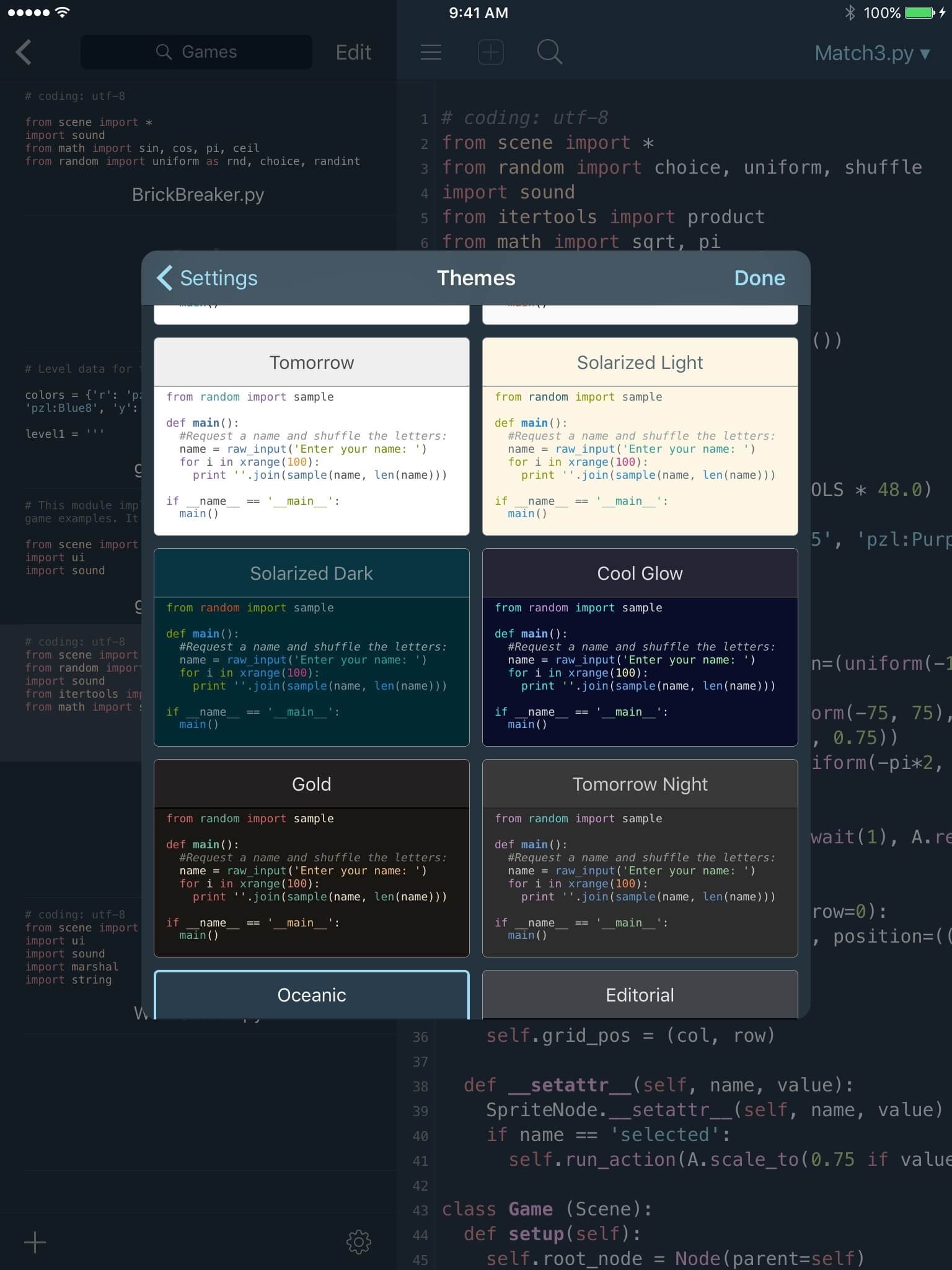Open the Match3.py file dropdown

(x=872, y=53)
